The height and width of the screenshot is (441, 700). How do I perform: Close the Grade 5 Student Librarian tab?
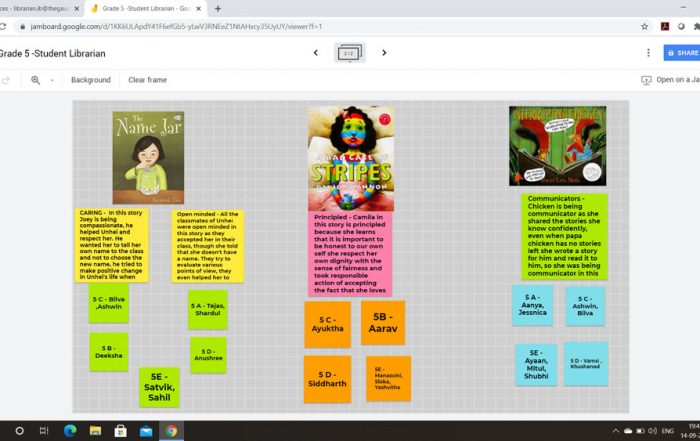(x=199, y=8)
